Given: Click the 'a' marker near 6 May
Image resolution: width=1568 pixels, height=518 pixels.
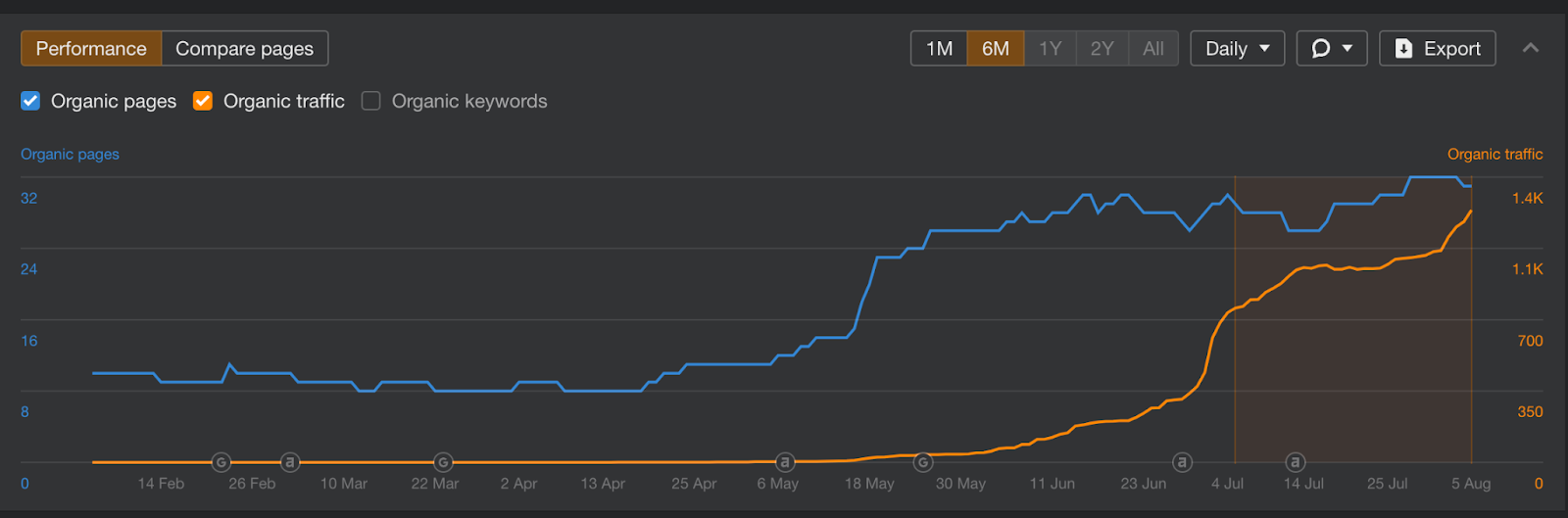Looking at the screenshot, I should coord(784,462).
